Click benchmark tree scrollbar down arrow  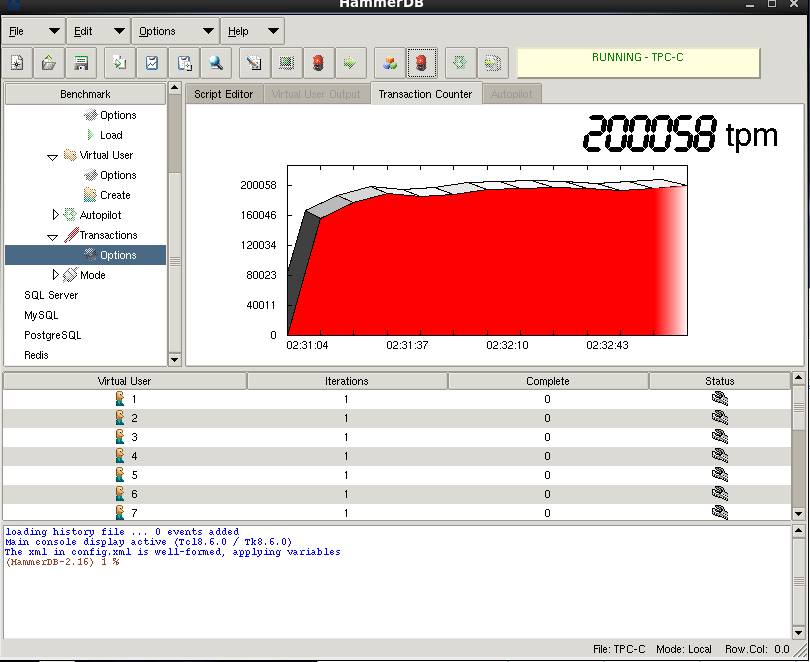tap(175, 359)
